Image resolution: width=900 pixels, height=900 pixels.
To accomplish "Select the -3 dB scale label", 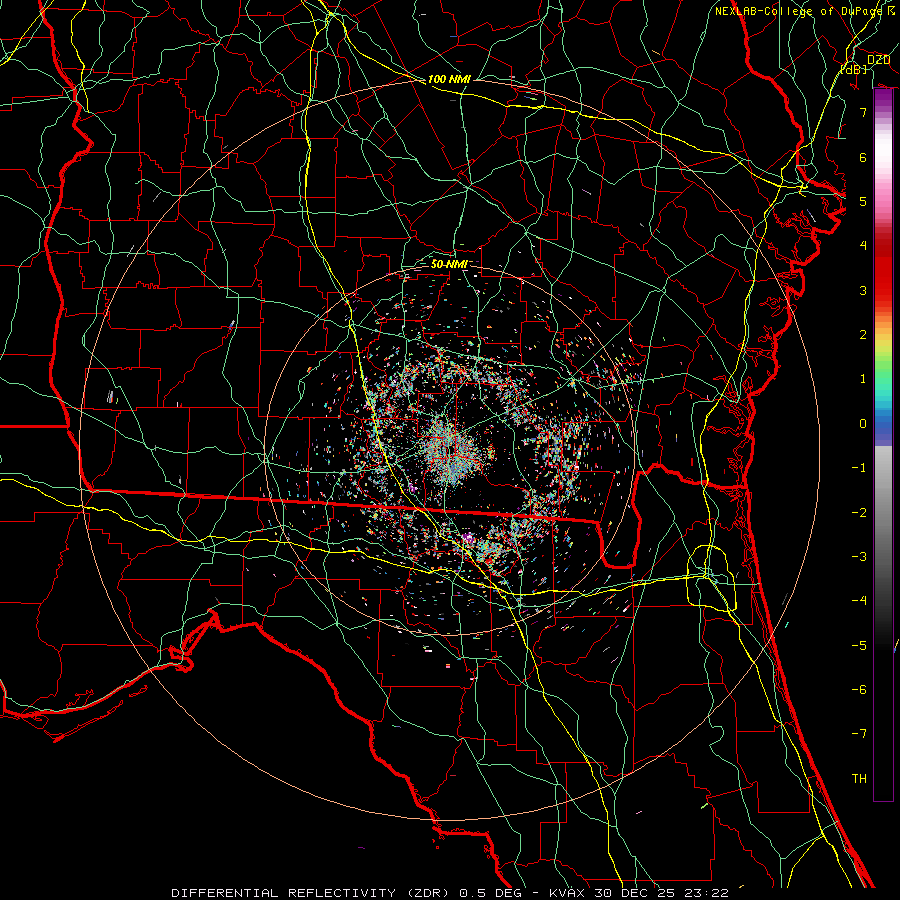I will click(x=859, y=557).
